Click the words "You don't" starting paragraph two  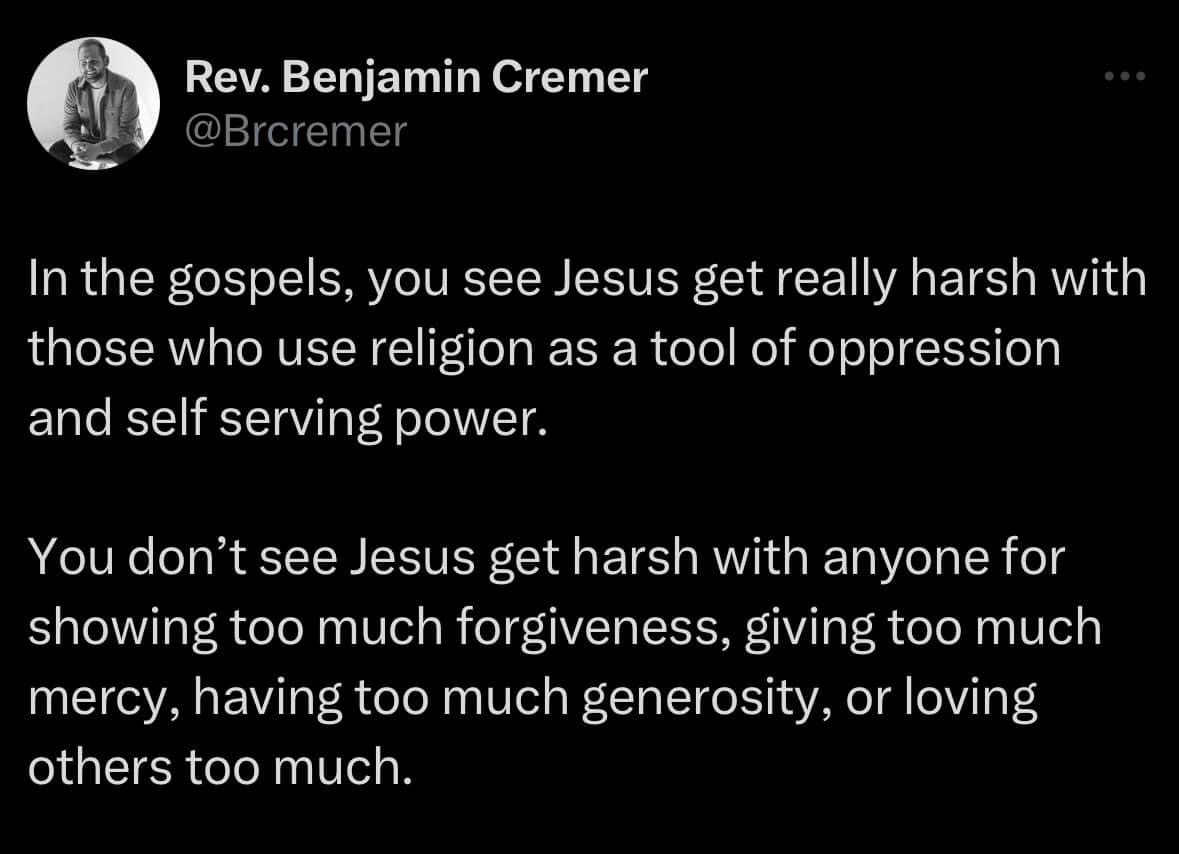128,558
